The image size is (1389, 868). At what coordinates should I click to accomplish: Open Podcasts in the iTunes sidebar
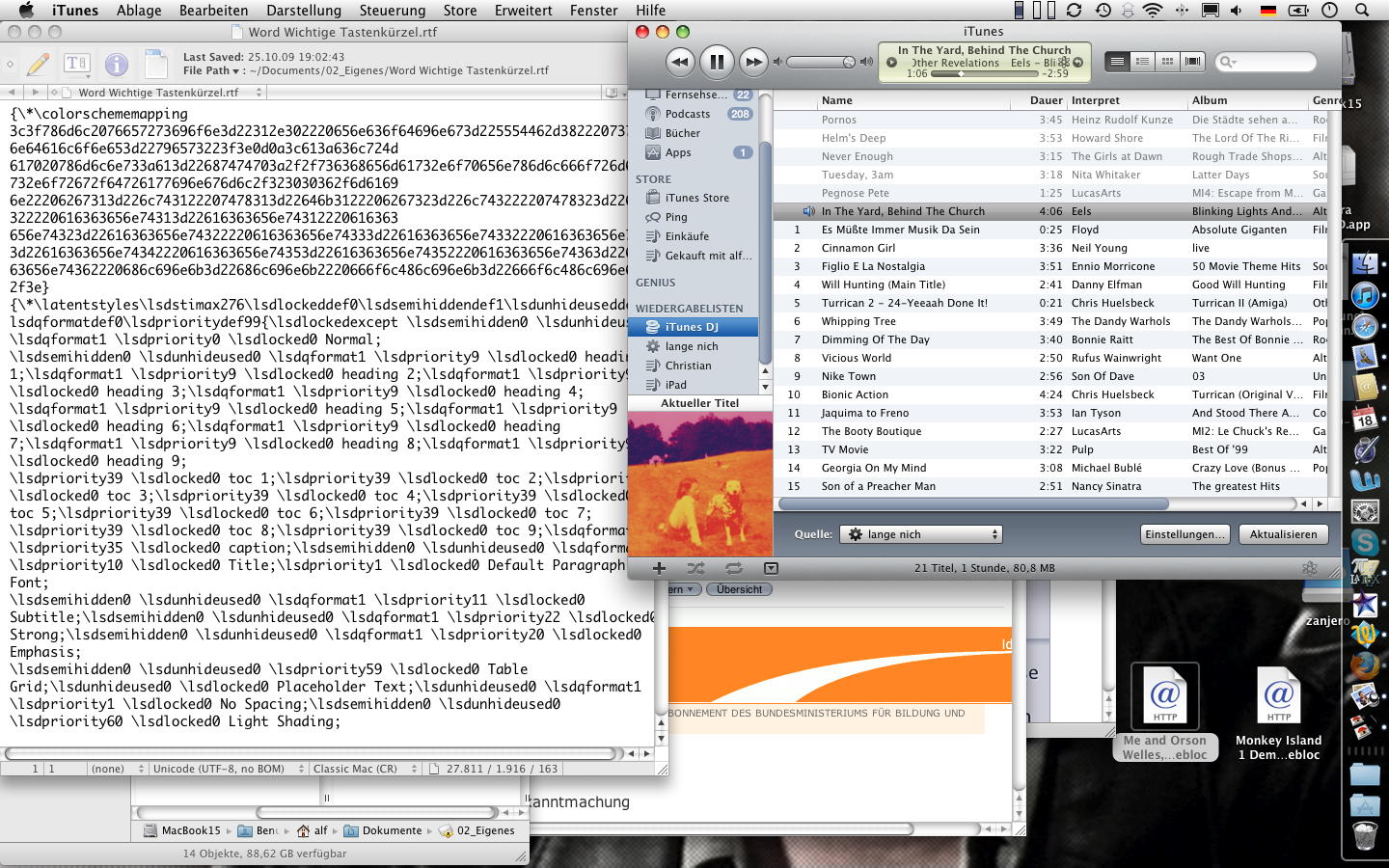click(x=687, y=114)
